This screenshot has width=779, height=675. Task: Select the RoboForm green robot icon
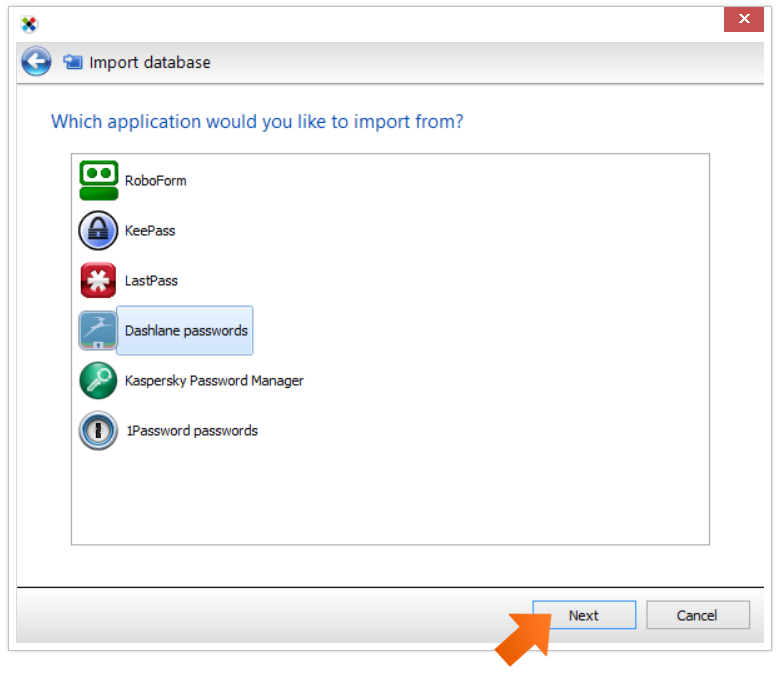(x=99, y=180)
